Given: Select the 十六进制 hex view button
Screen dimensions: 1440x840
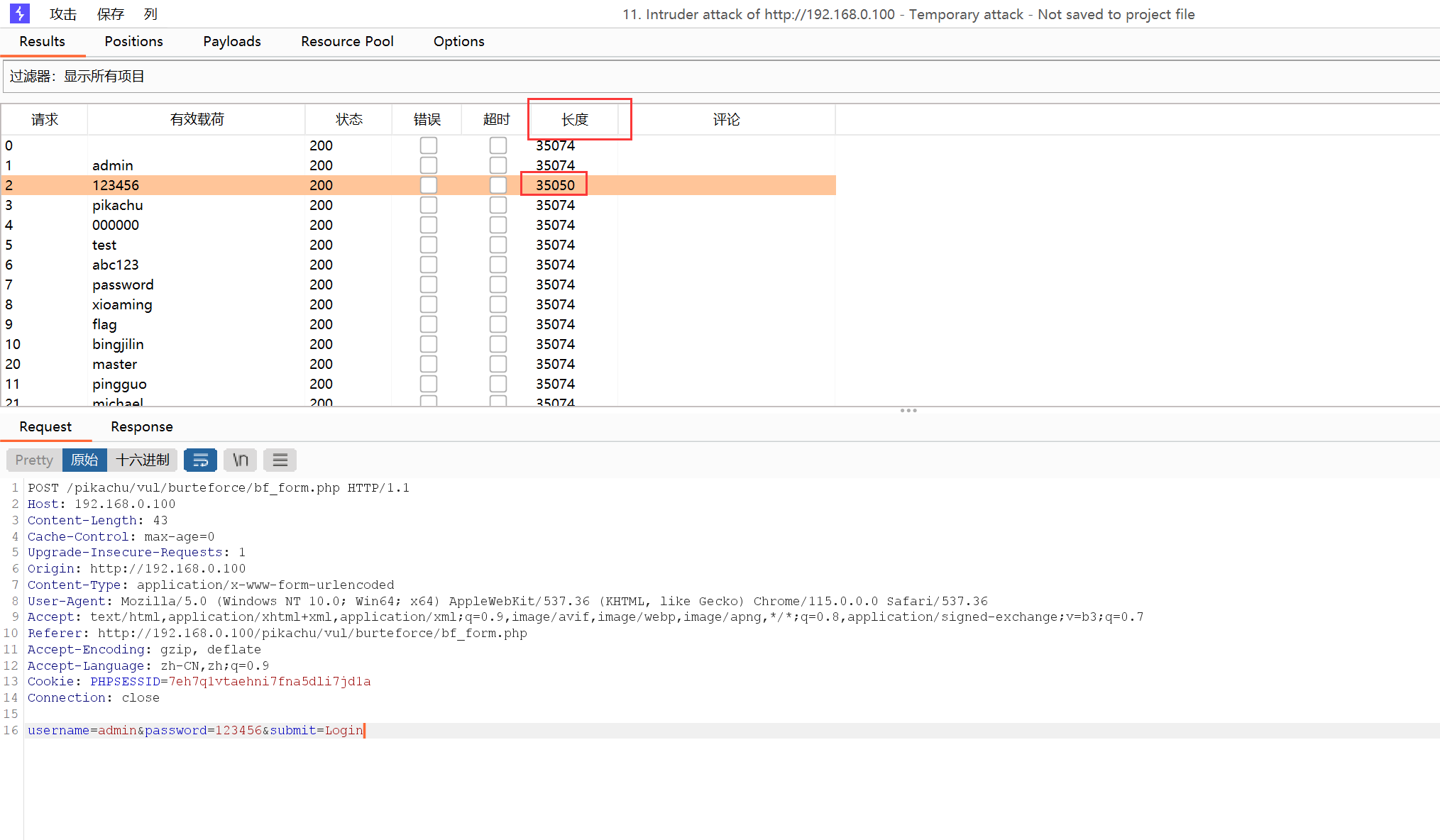Looking at the screenshot, I should [x=142, y=460].
